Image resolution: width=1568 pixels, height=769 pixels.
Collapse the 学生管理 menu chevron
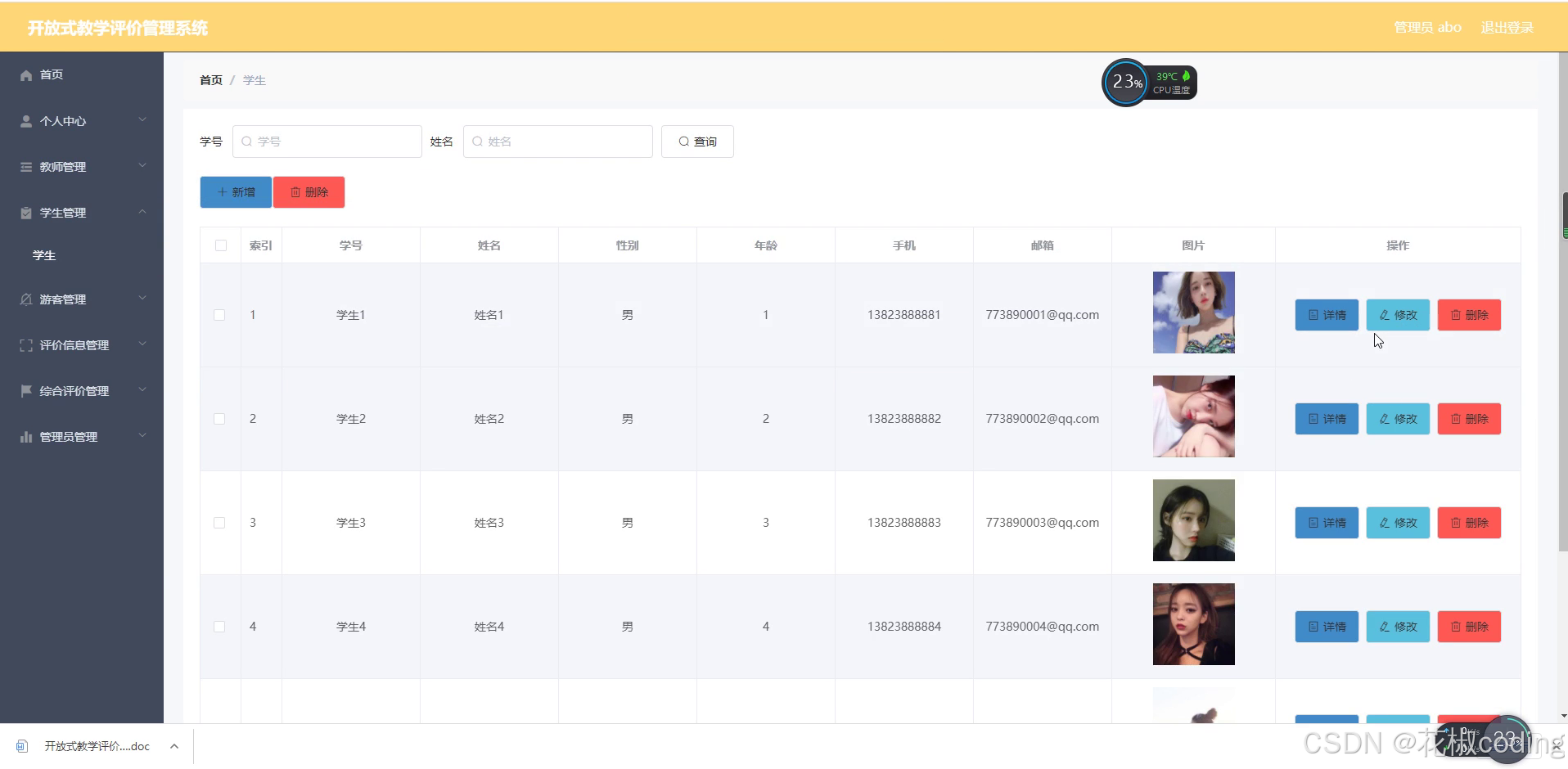142,212
